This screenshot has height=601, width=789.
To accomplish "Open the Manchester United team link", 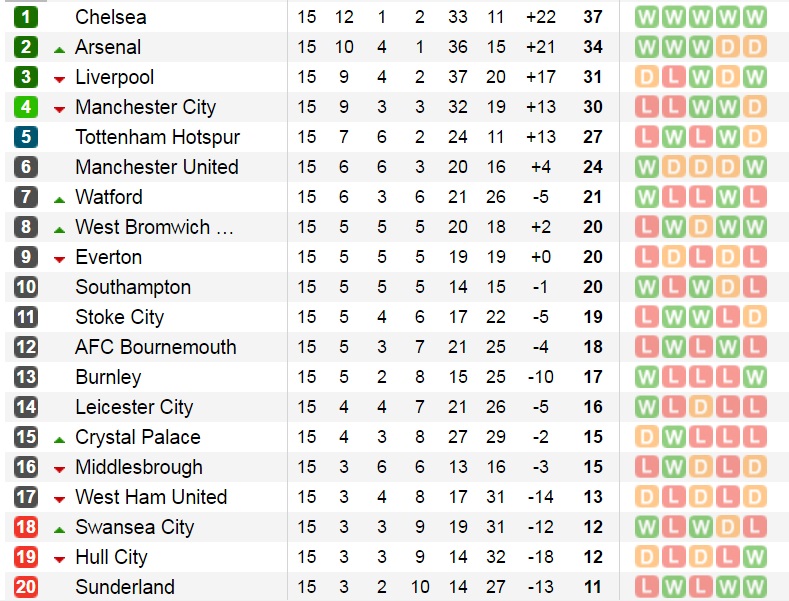I will 157,167.
